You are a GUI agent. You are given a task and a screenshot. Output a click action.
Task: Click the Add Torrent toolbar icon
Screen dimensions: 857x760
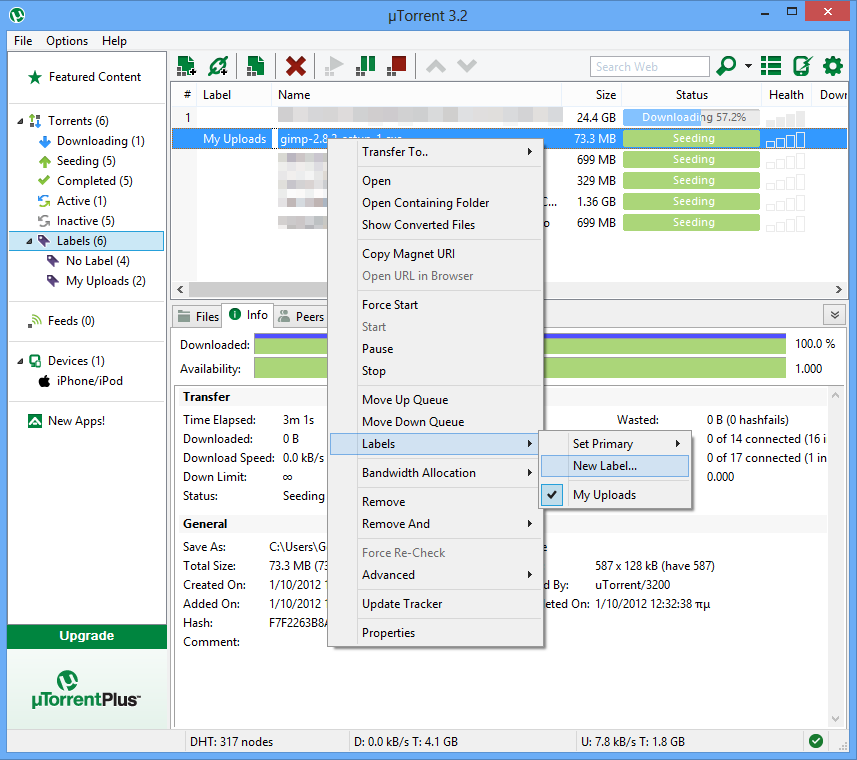tap(186, 66)
